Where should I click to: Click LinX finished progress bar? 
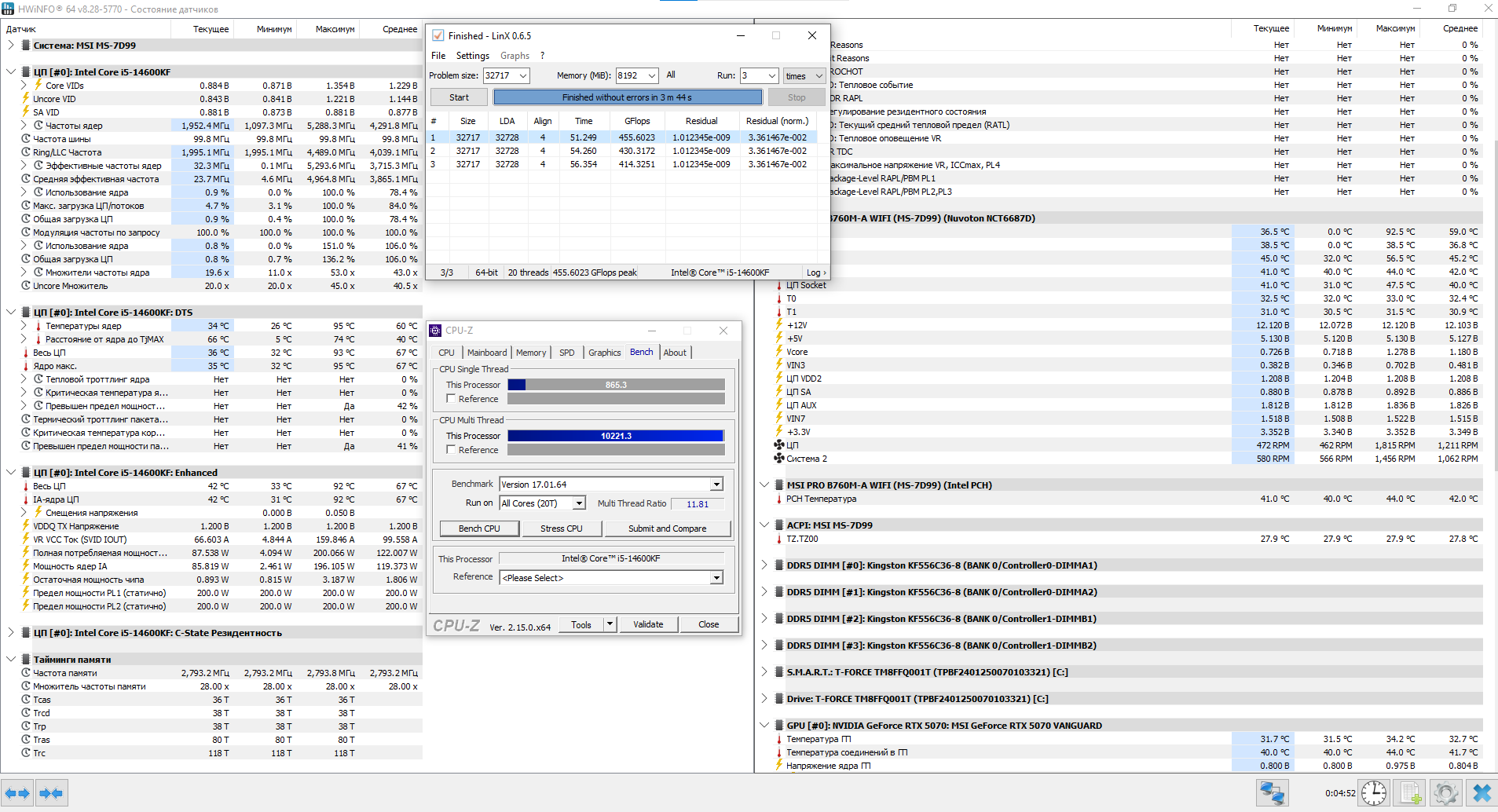(628, 97)
